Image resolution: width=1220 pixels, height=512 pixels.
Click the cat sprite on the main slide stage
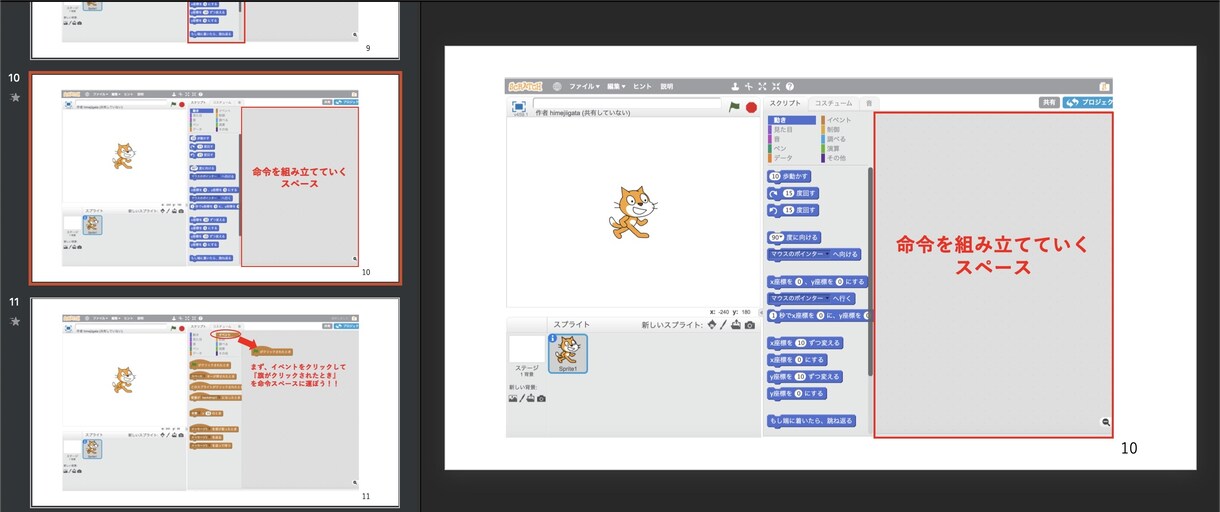tap(634, 211)
